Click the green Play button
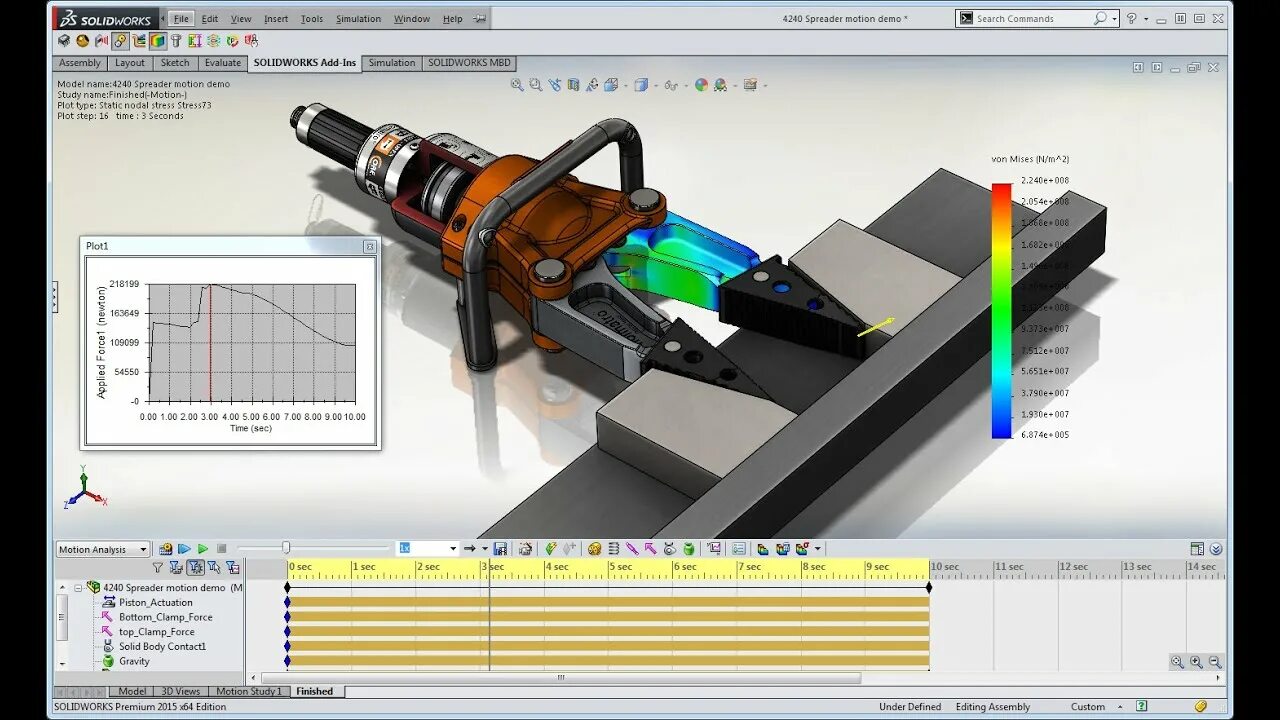The height and width of the screenshot is (720, 1280). click(203, 549)
